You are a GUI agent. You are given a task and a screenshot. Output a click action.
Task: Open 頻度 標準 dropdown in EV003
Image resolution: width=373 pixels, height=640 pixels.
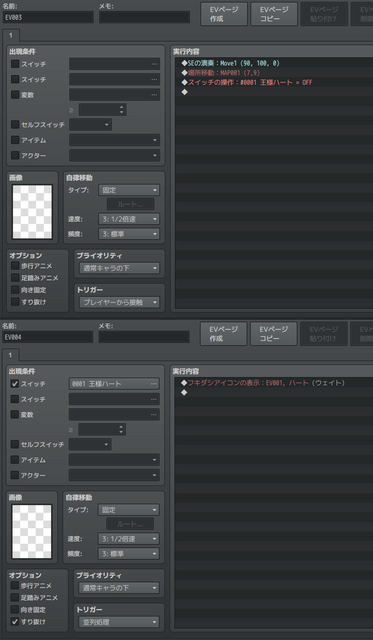tap(129, 234)
